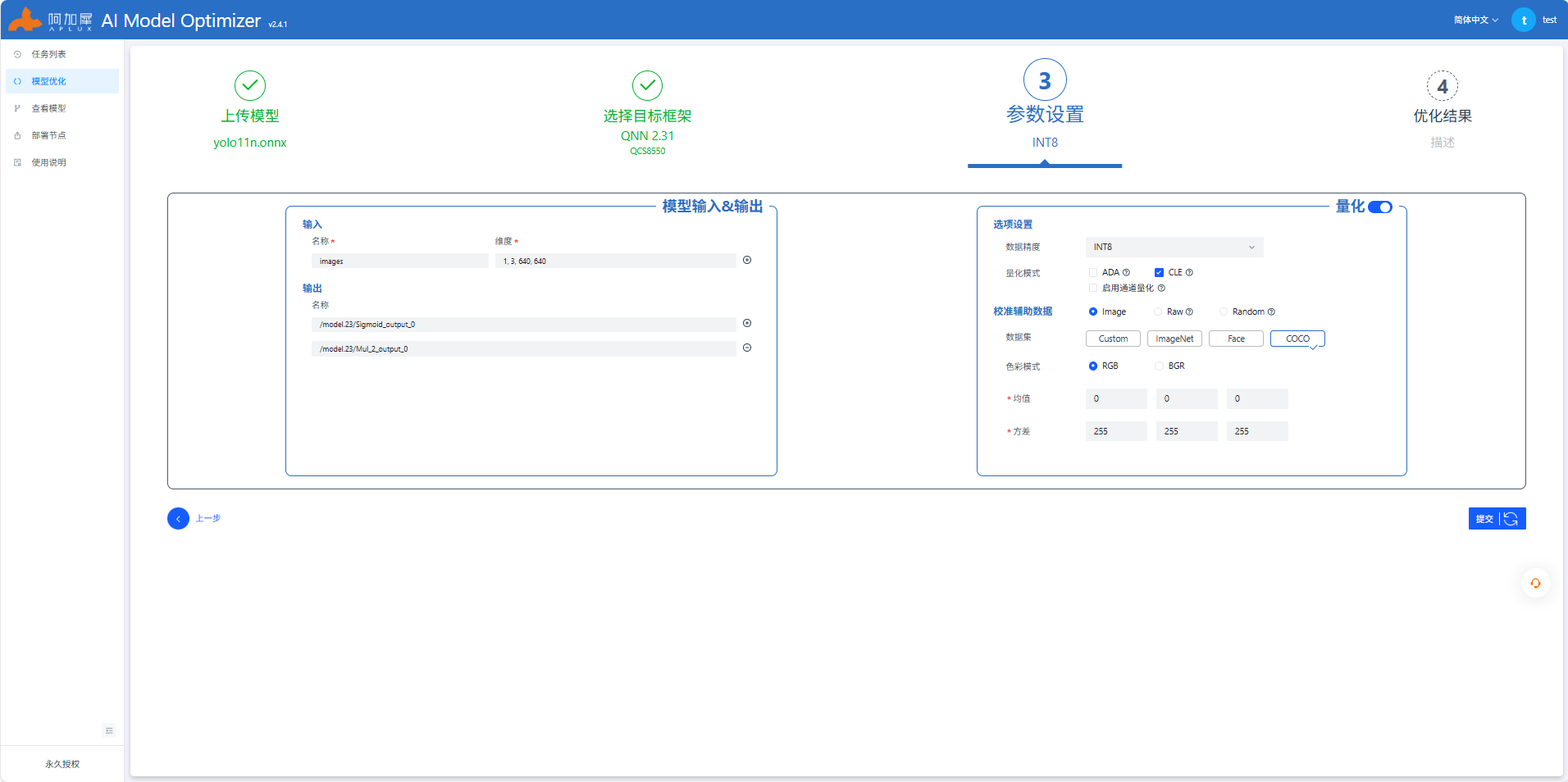
Task: Click the input dimension field '1, 3, 640, 640'
Action: [615, 261]
